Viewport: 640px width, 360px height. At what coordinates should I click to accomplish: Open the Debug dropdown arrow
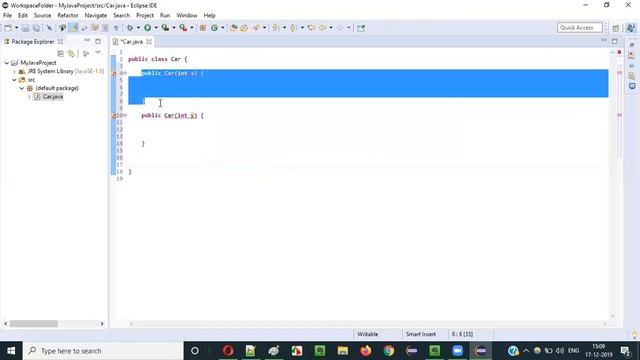[x=138, y=28]
